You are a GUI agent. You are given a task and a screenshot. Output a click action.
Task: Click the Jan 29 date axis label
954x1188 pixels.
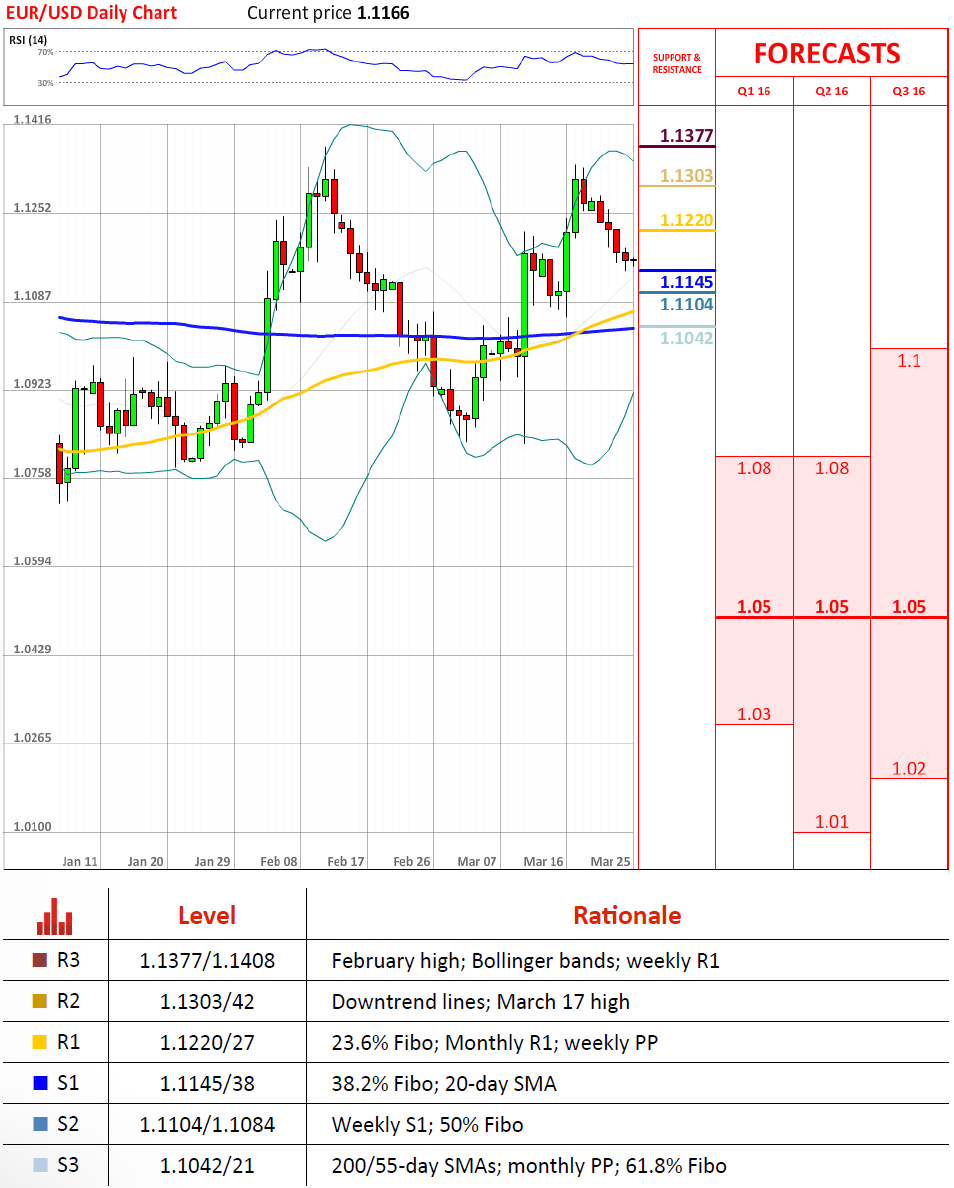click(212, 861)
